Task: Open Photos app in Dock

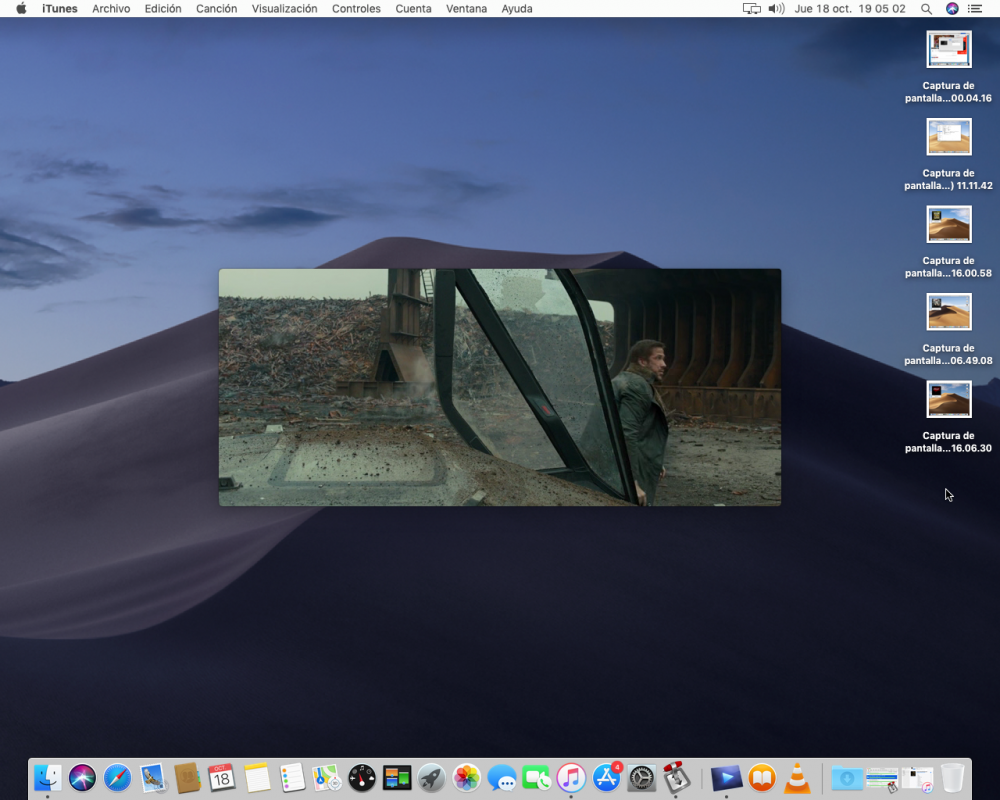Action: 467,778
